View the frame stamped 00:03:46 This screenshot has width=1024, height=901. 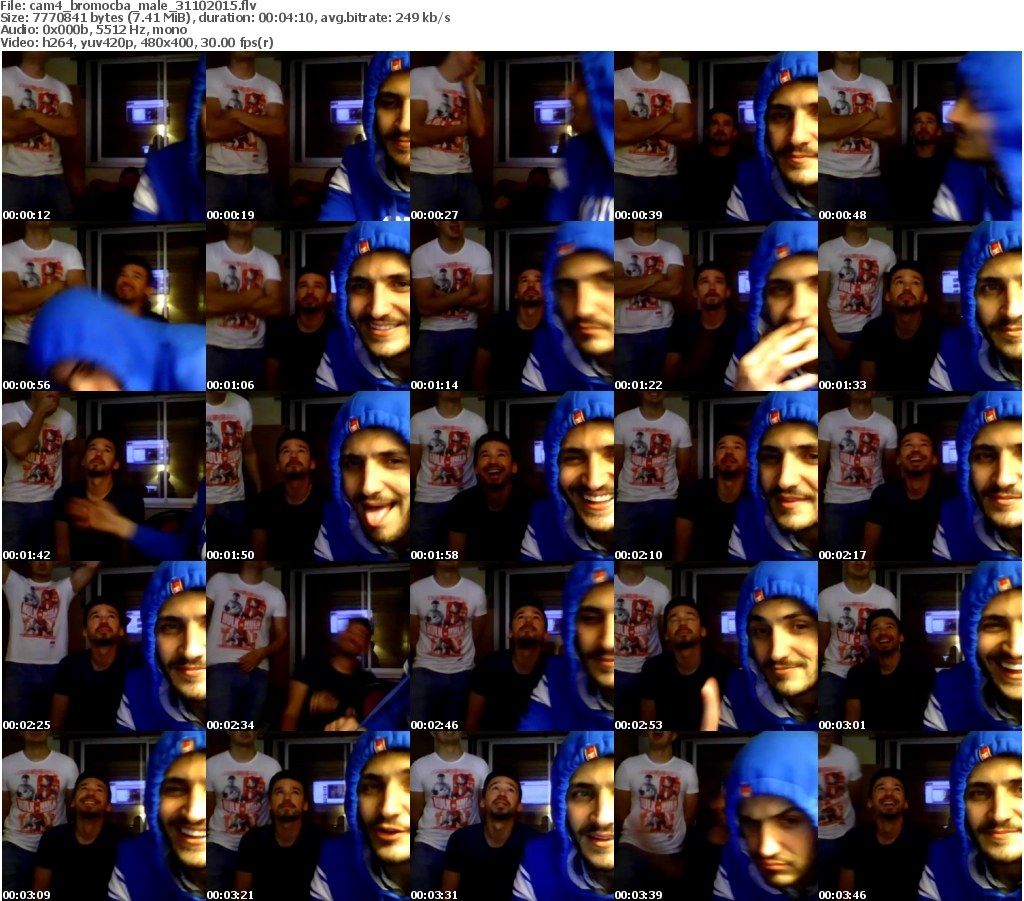920,816
